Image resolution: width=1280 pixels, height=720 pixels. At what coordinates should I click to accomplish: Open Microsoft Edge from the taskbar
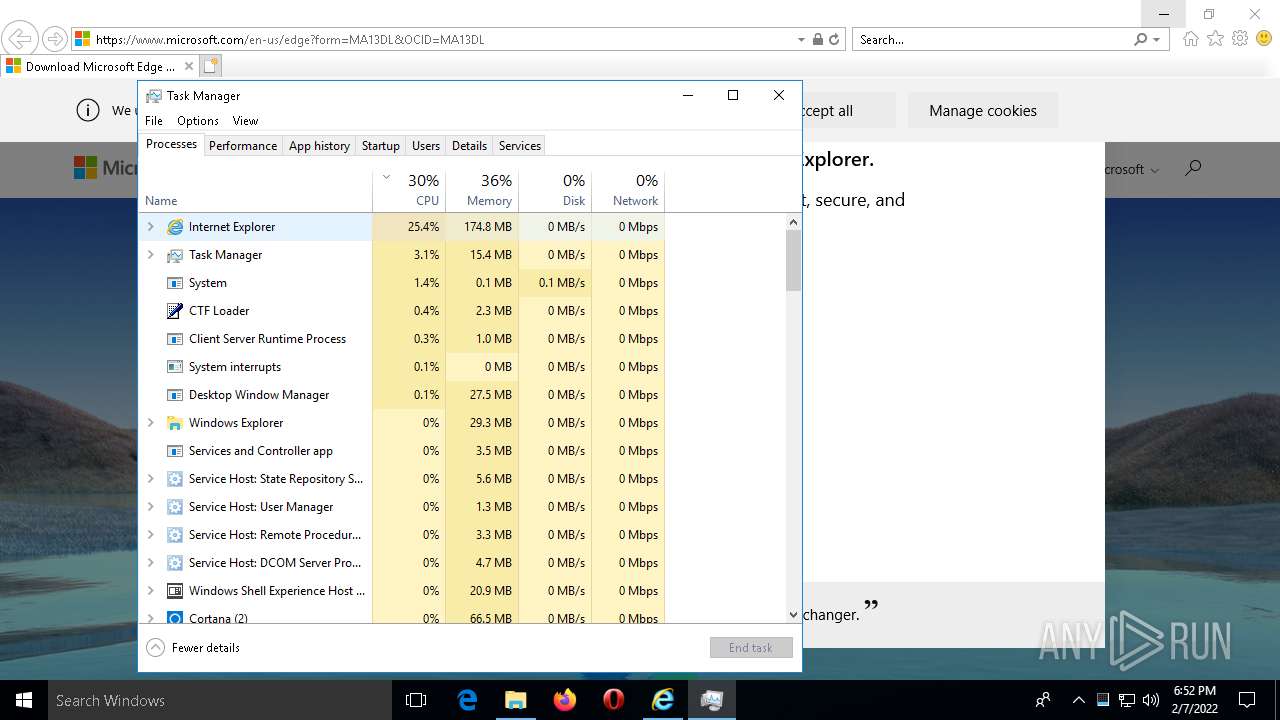click(467, 700)
